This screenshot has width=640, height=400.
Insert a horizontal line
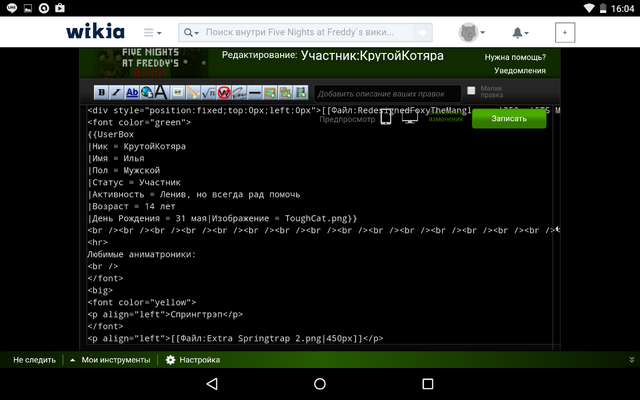(x=254, y=93)
